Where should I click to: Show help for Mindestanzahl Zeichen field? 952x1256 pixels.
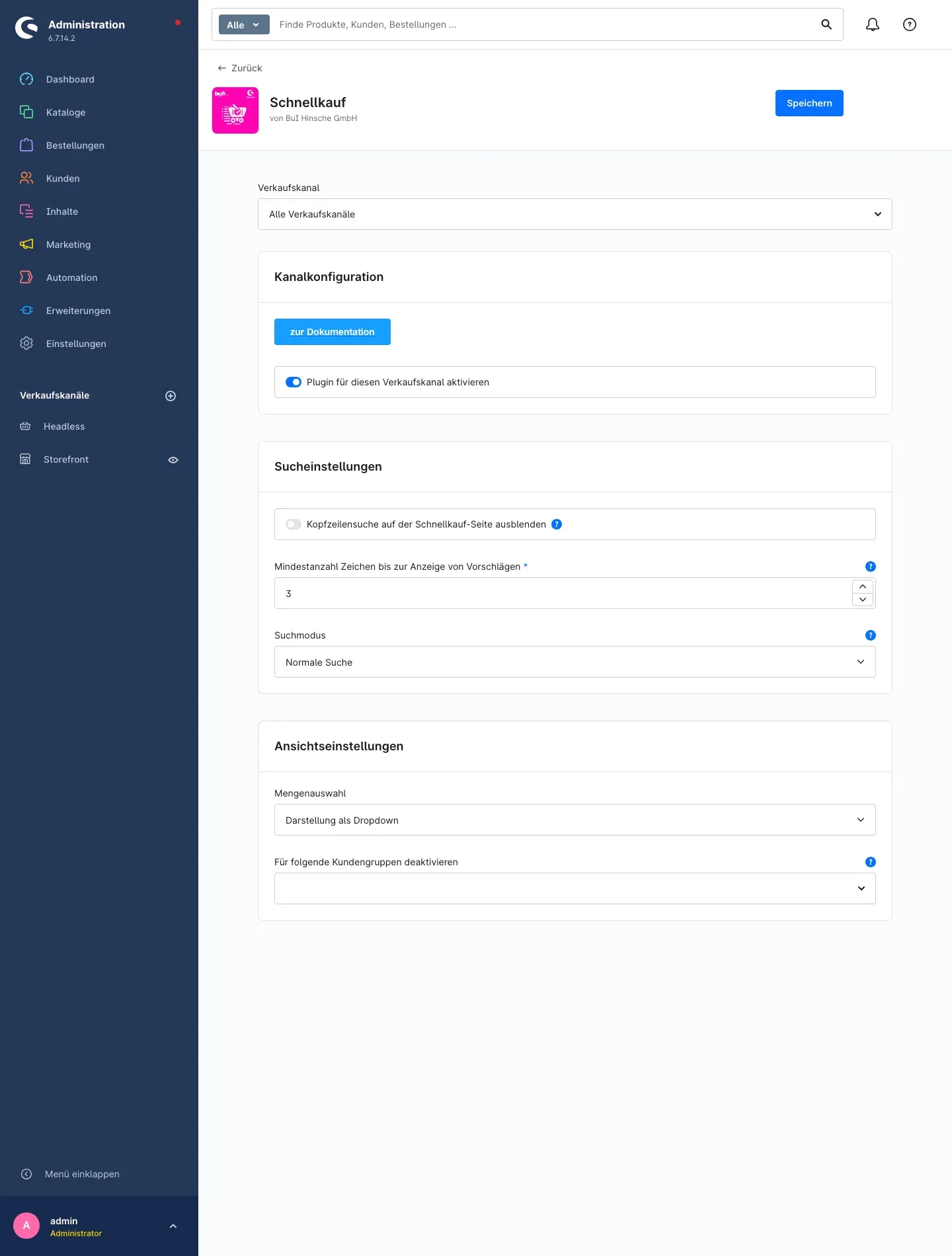tap(871, 567)
